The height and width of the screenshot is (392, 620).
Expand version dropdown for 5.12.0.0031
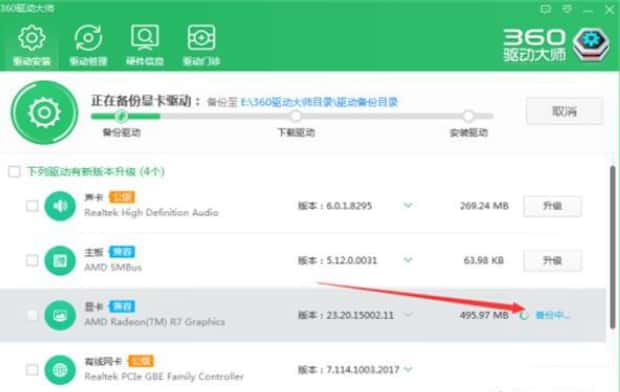pos(408,260)
